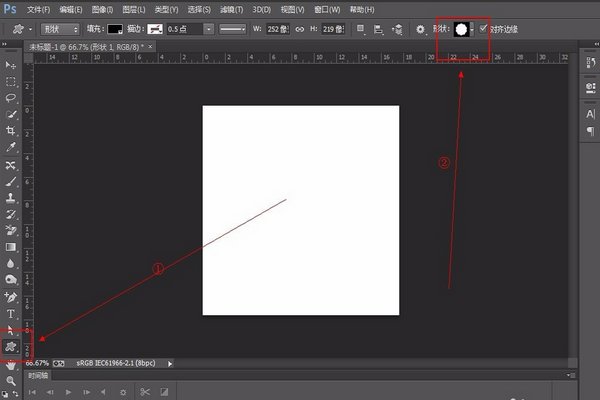Click the link width and height chain icon
Screen dimensions: 600x400
pos(299,30)
